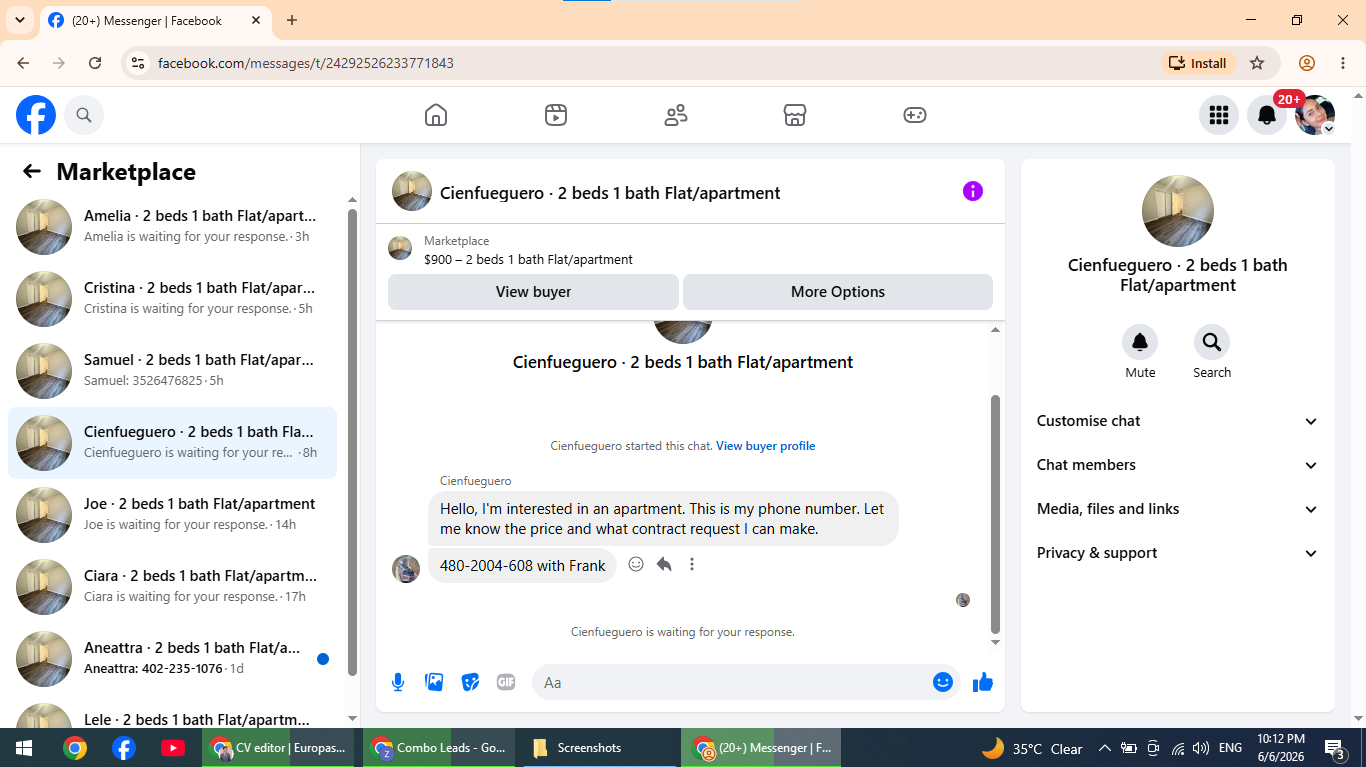Viewport: 1366px width, 767px height.
Task: Open Samuel's apartment conversation
Action: click(173, 371)
